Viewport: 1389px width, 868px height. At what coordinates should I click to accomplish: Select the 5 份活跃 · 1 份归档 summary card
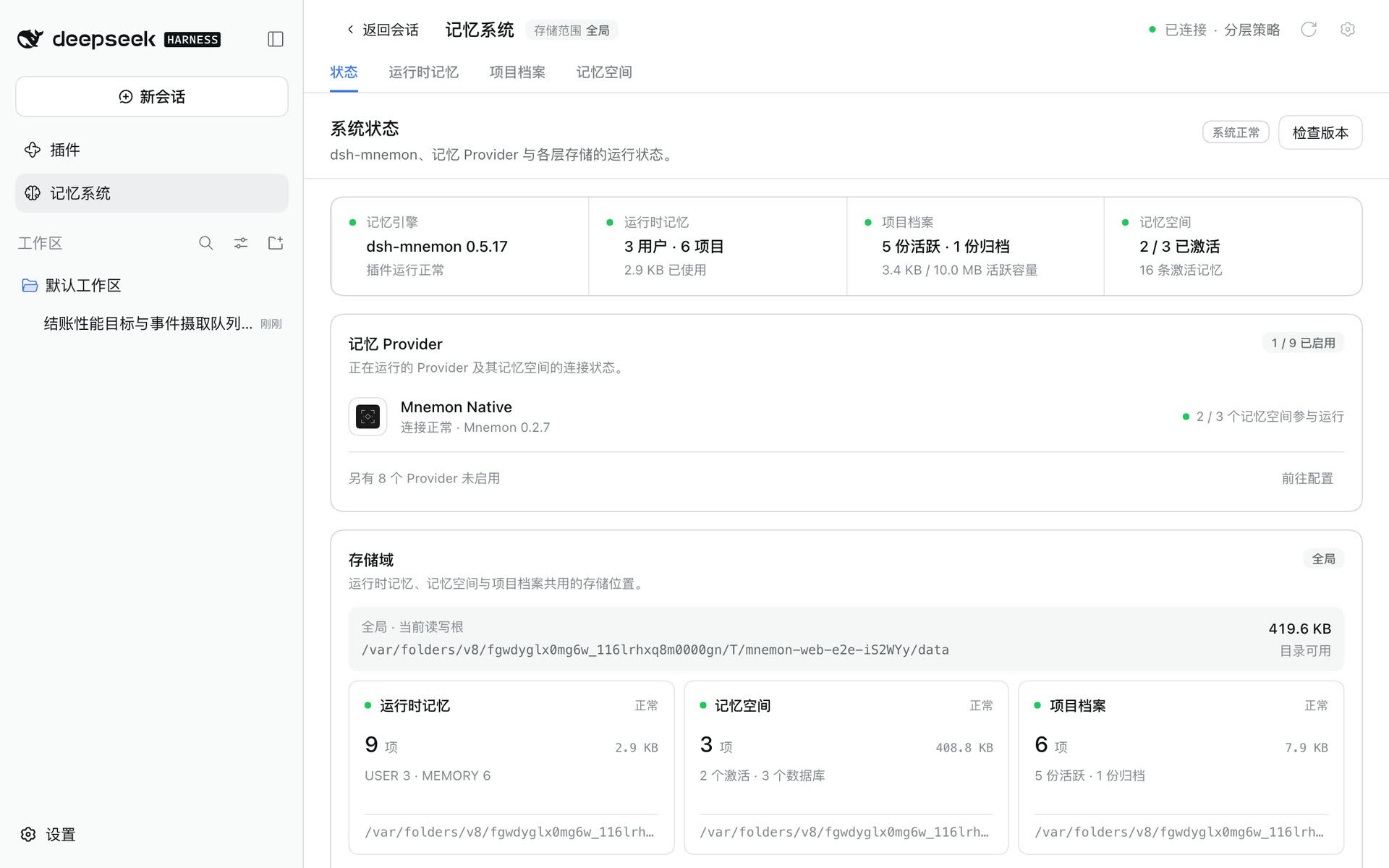tap(975, 246)
